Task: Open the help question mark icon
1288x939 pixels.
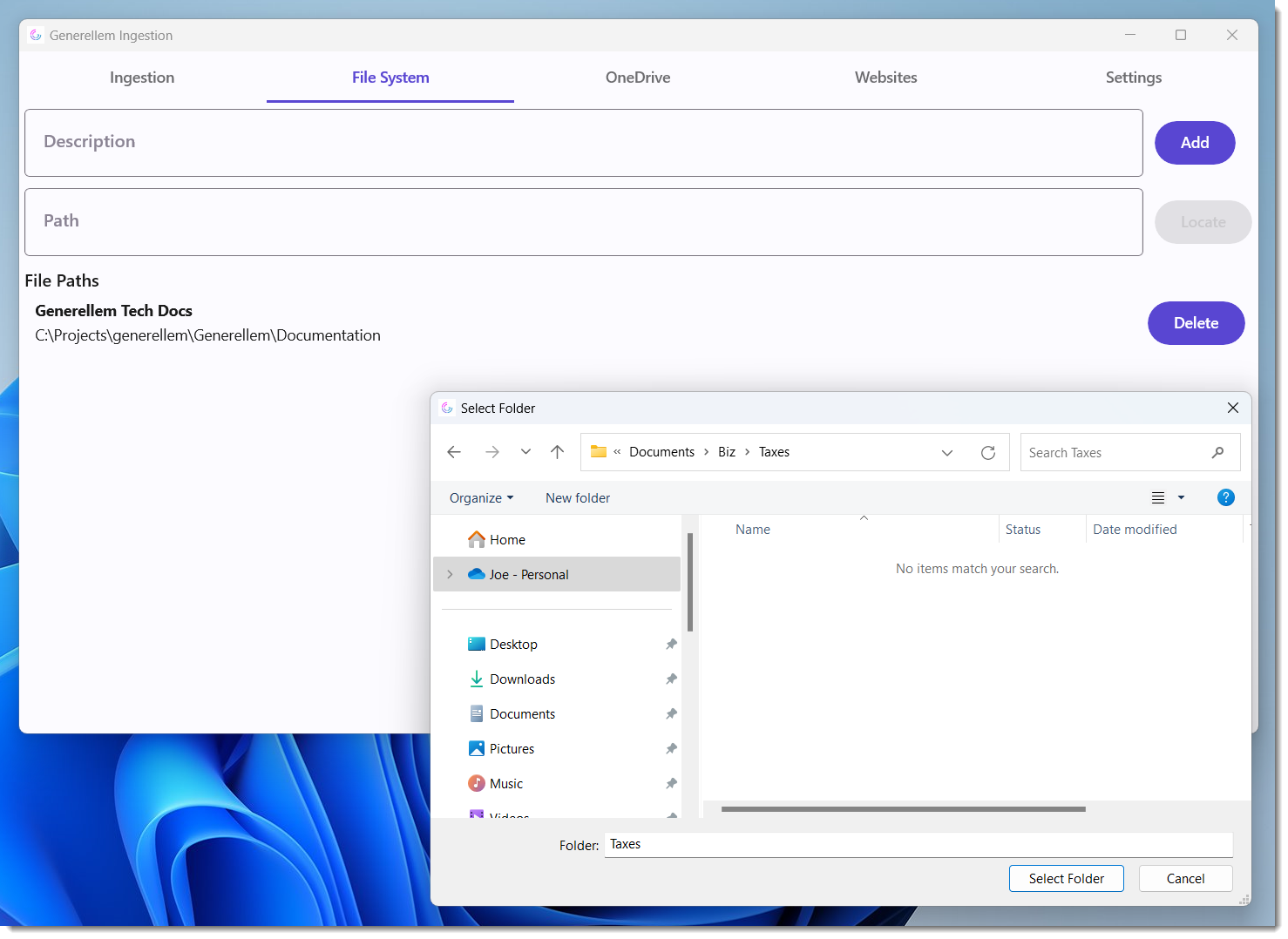Action: tap(1225, 498)
